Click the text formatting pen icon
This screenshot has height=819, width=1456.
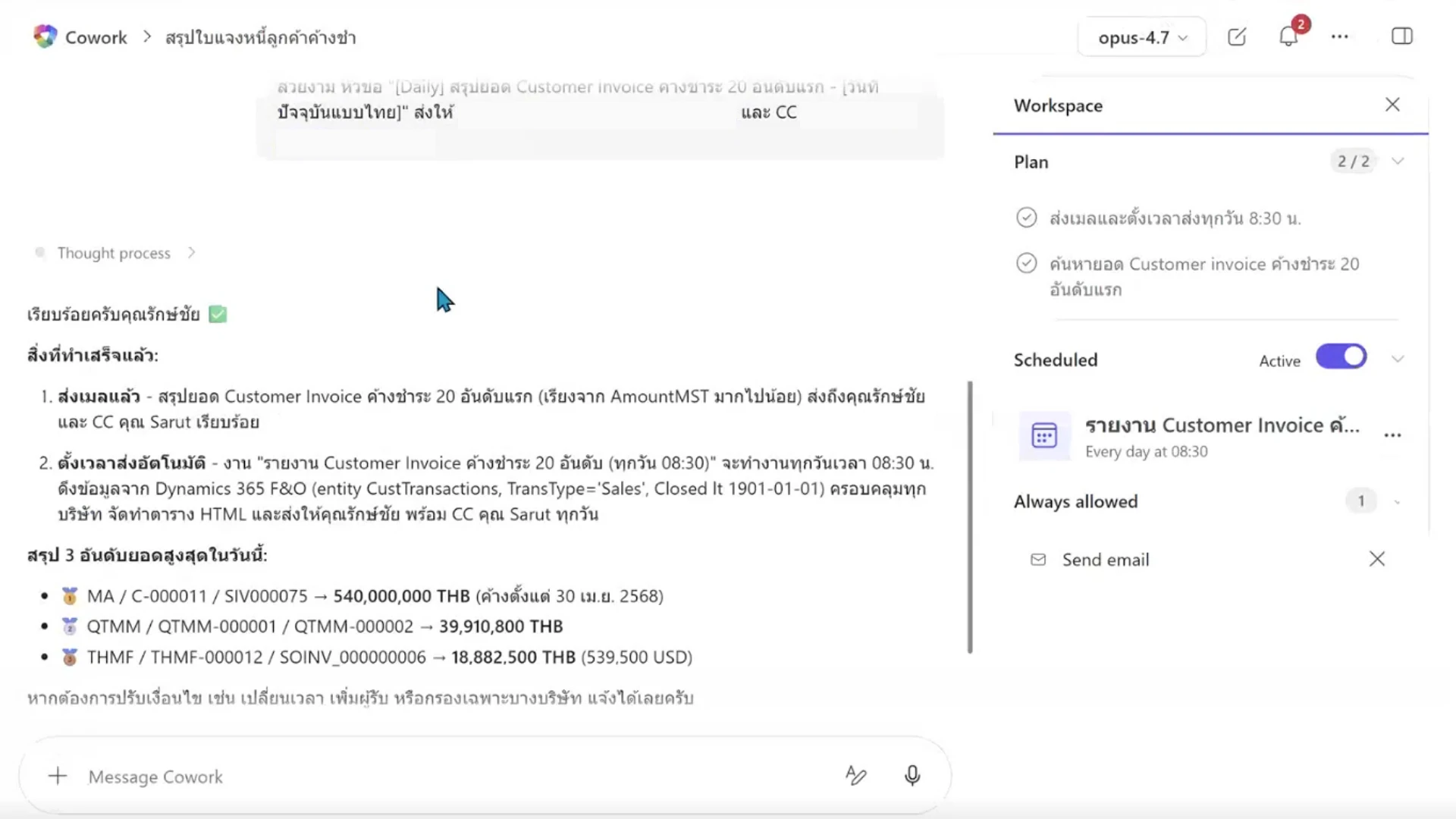856,775
